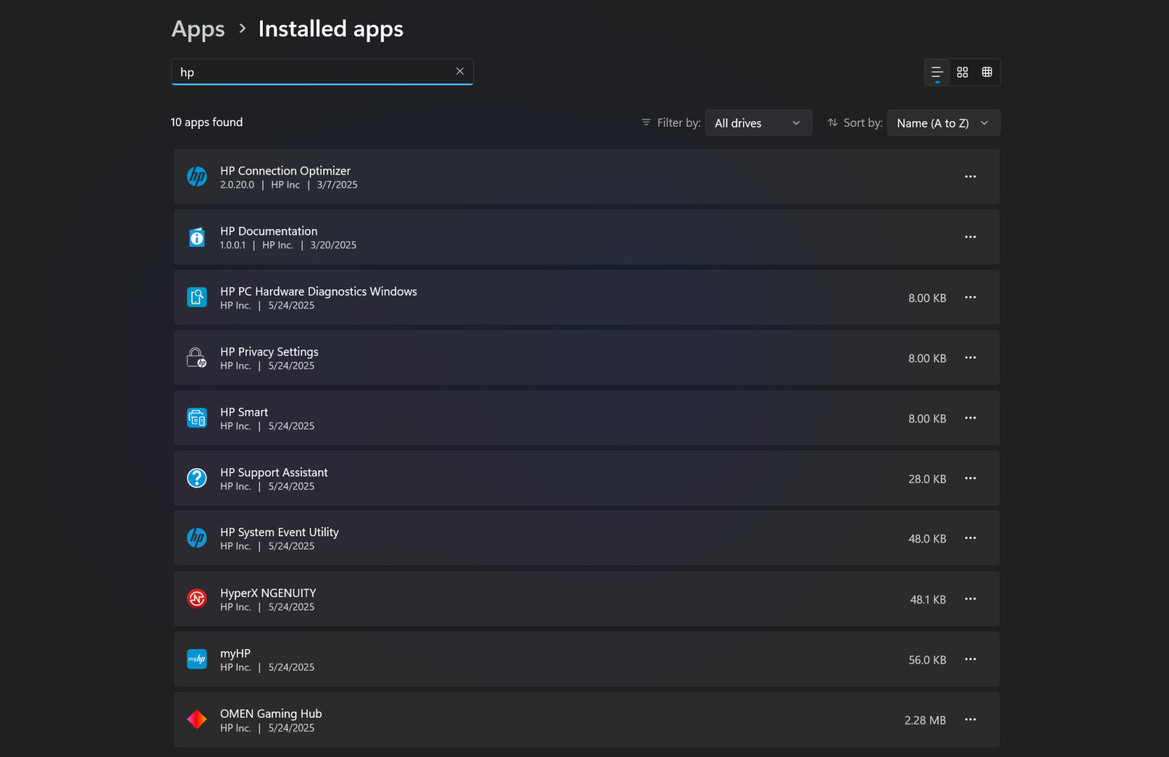Click the 1.0.0.1 version details line
Screen dimensions: 1169x757
click(x=288, y=245)
